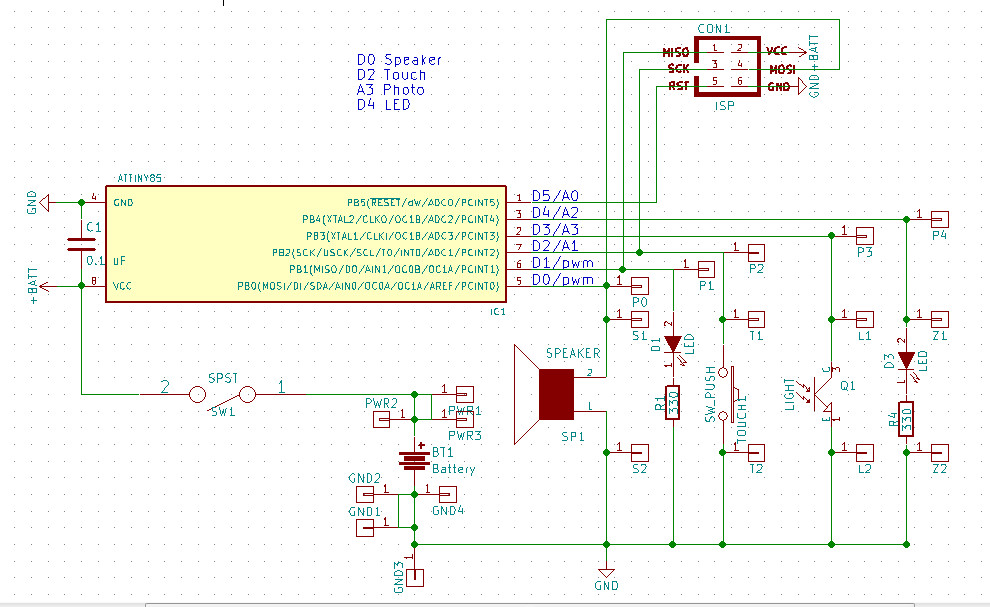Viewport: 990px width, 607px height.
Task: Select the D0/pwm net label
Action: [x=563, y=279]
